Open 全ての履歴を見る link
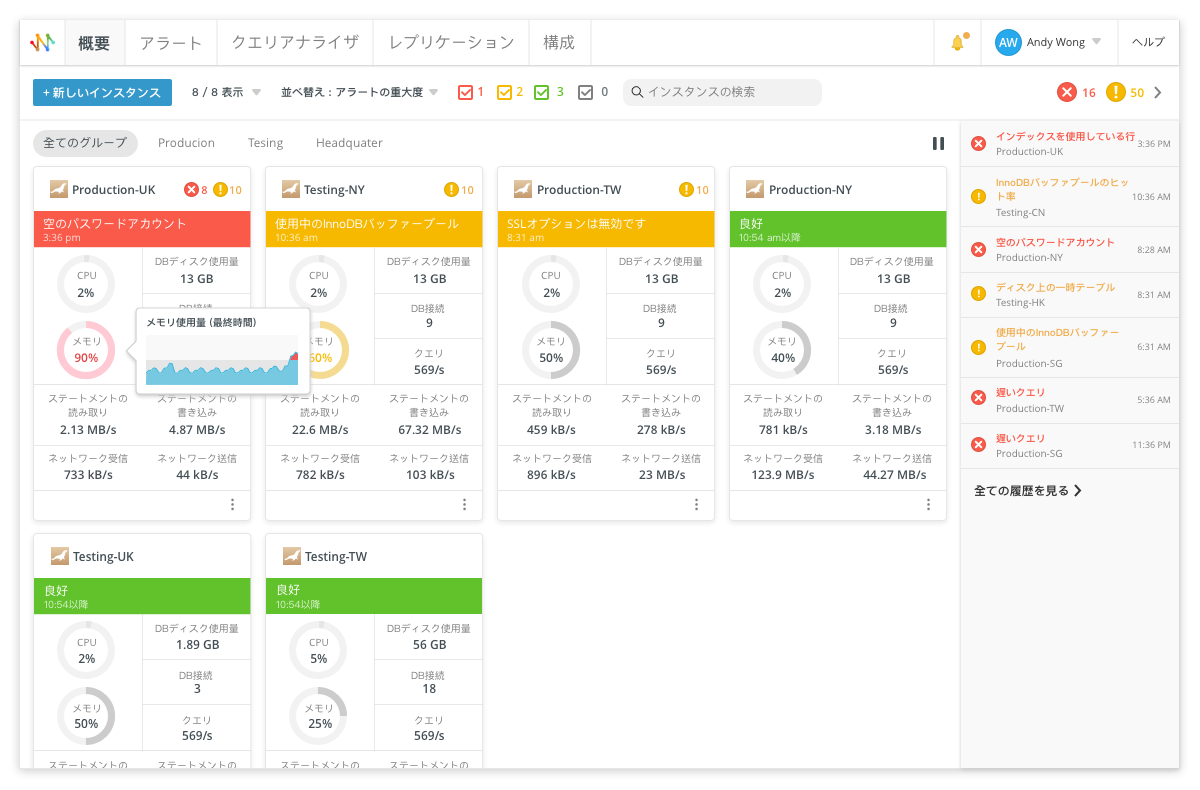Image resolution: width=1200 pixels, height=790 pixels. pos(1028,491)
